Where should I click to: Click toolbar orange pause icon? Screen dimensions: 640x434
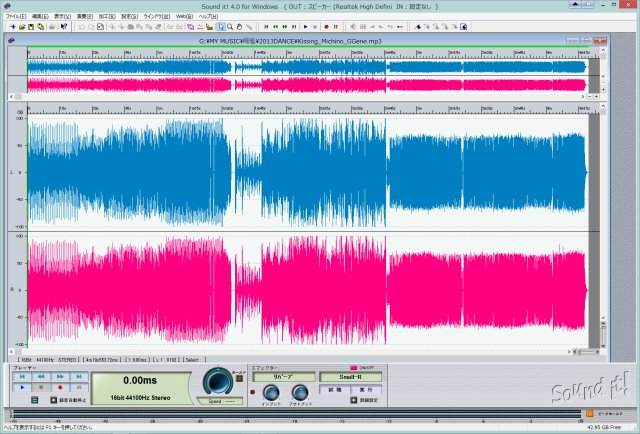coord(336,27)
